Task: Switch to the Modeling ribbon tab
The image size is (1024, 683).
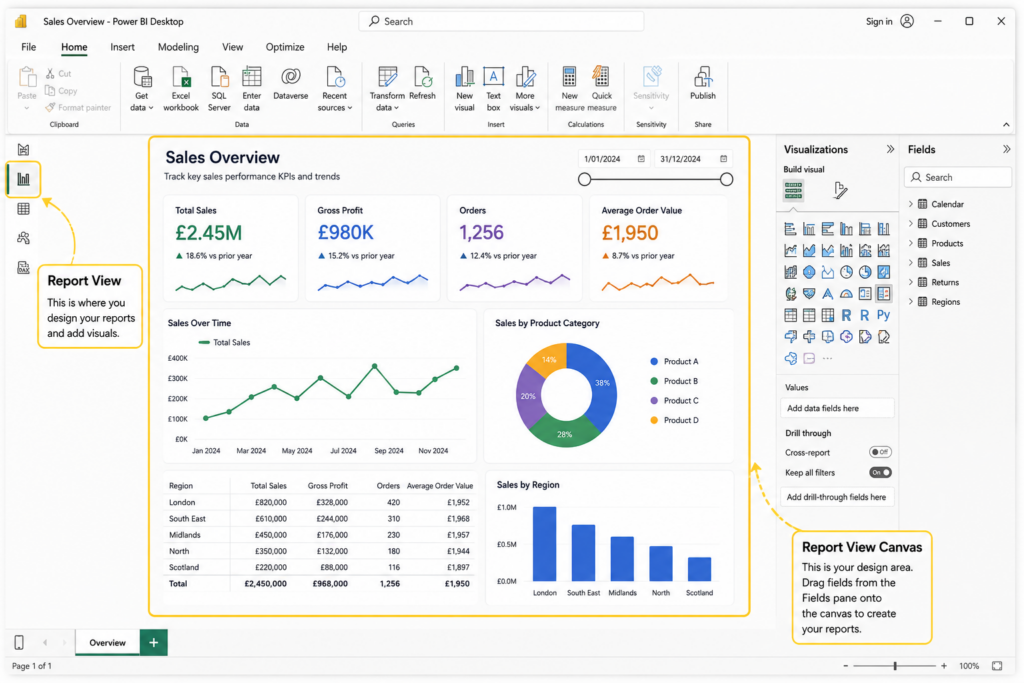Action: coord(178,47)
